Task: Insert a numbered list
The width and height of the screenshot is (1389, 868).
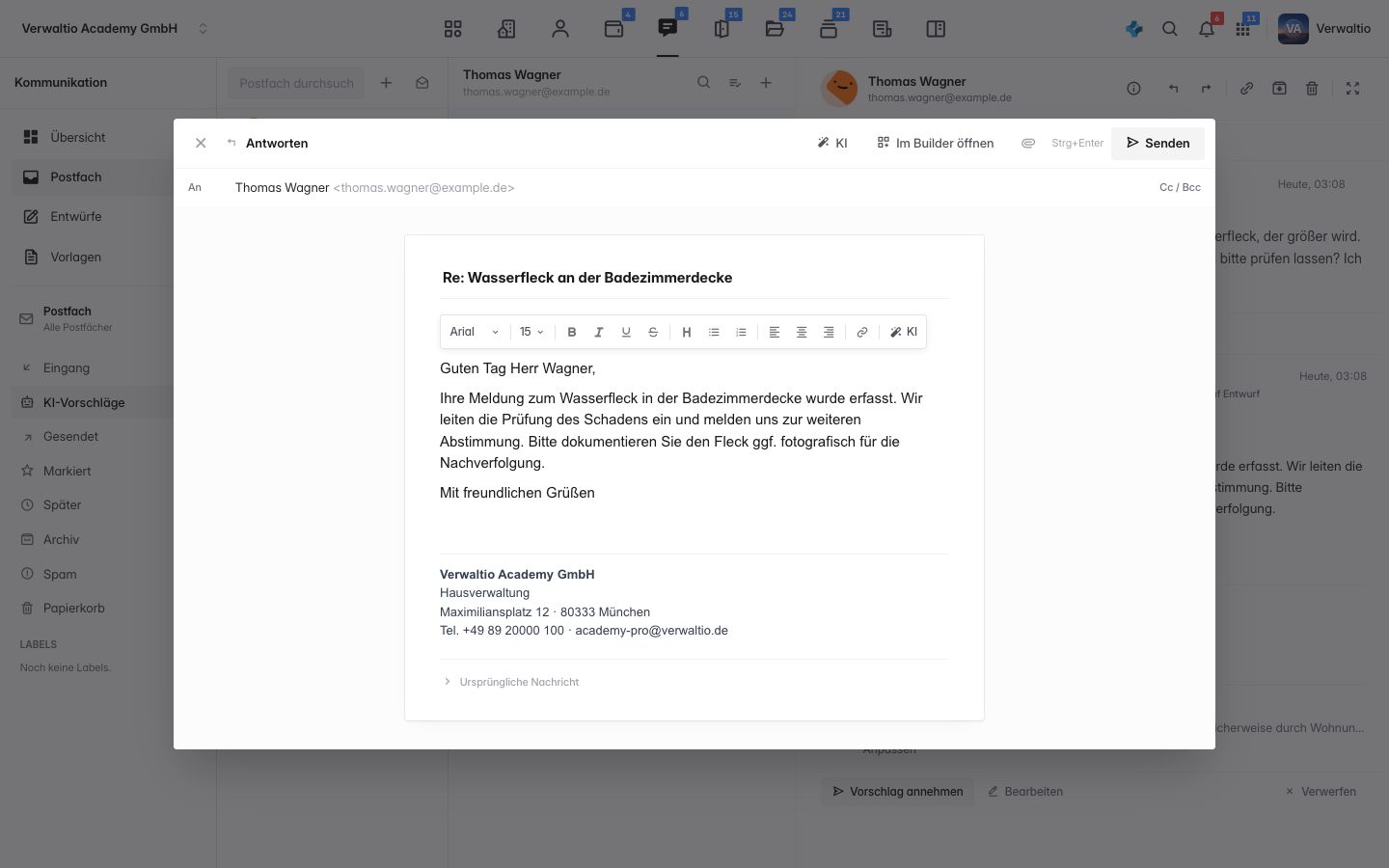Action: pyautogui.click(x=741, y=332)
